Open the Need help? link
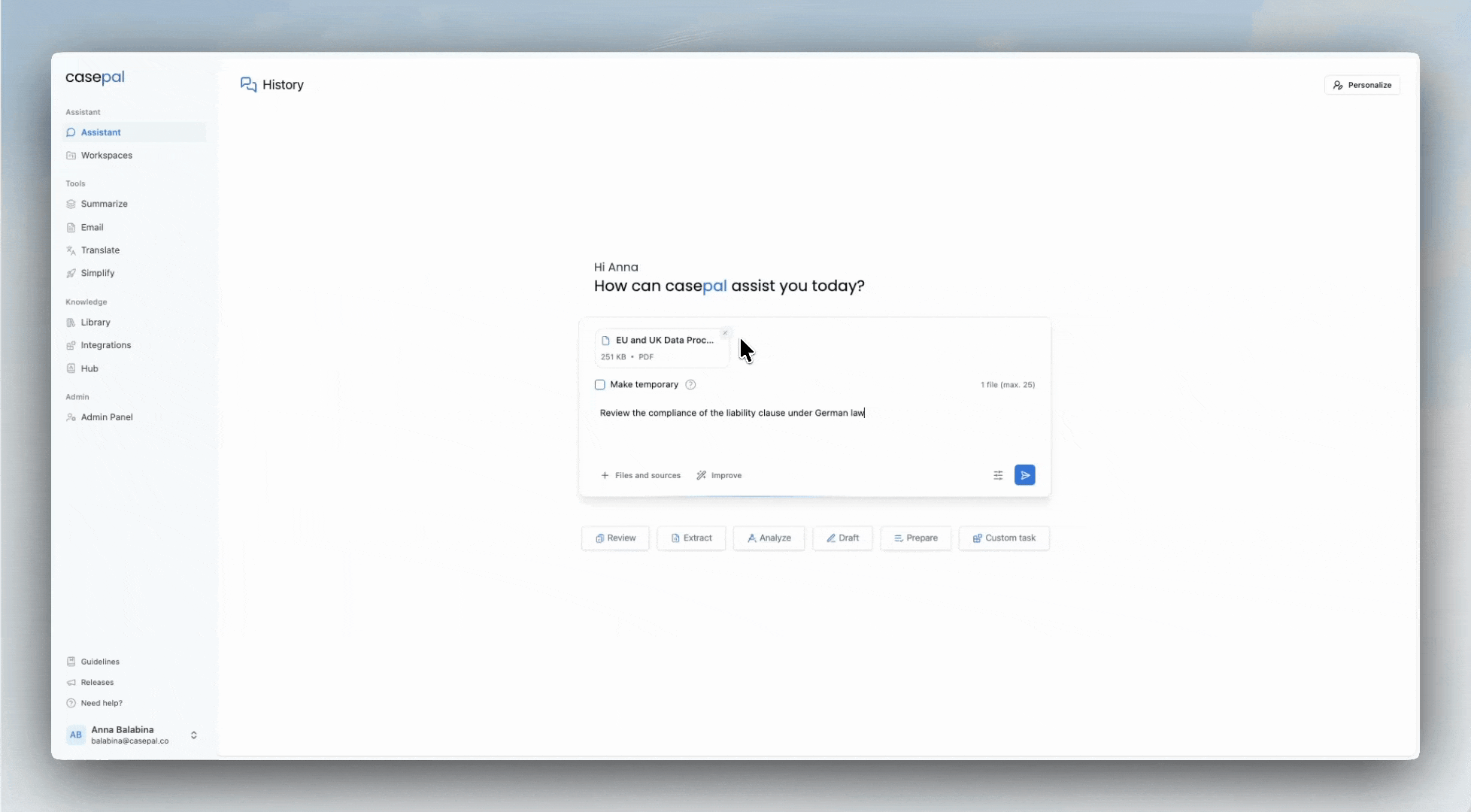The width and height of the screenshot is (1471, 812). pos(101,703)
